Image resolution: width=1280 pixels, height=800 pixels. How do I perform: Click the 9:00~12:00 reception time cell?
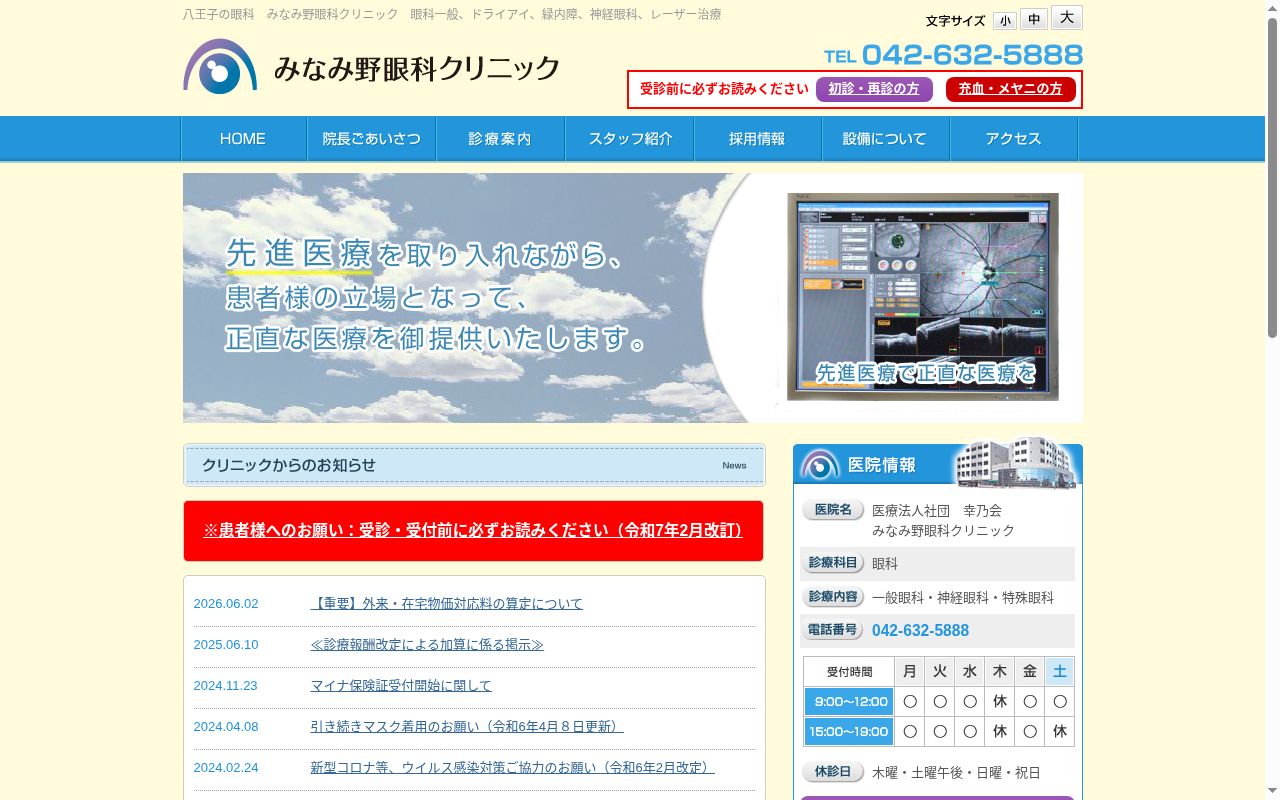coord(849,702)
